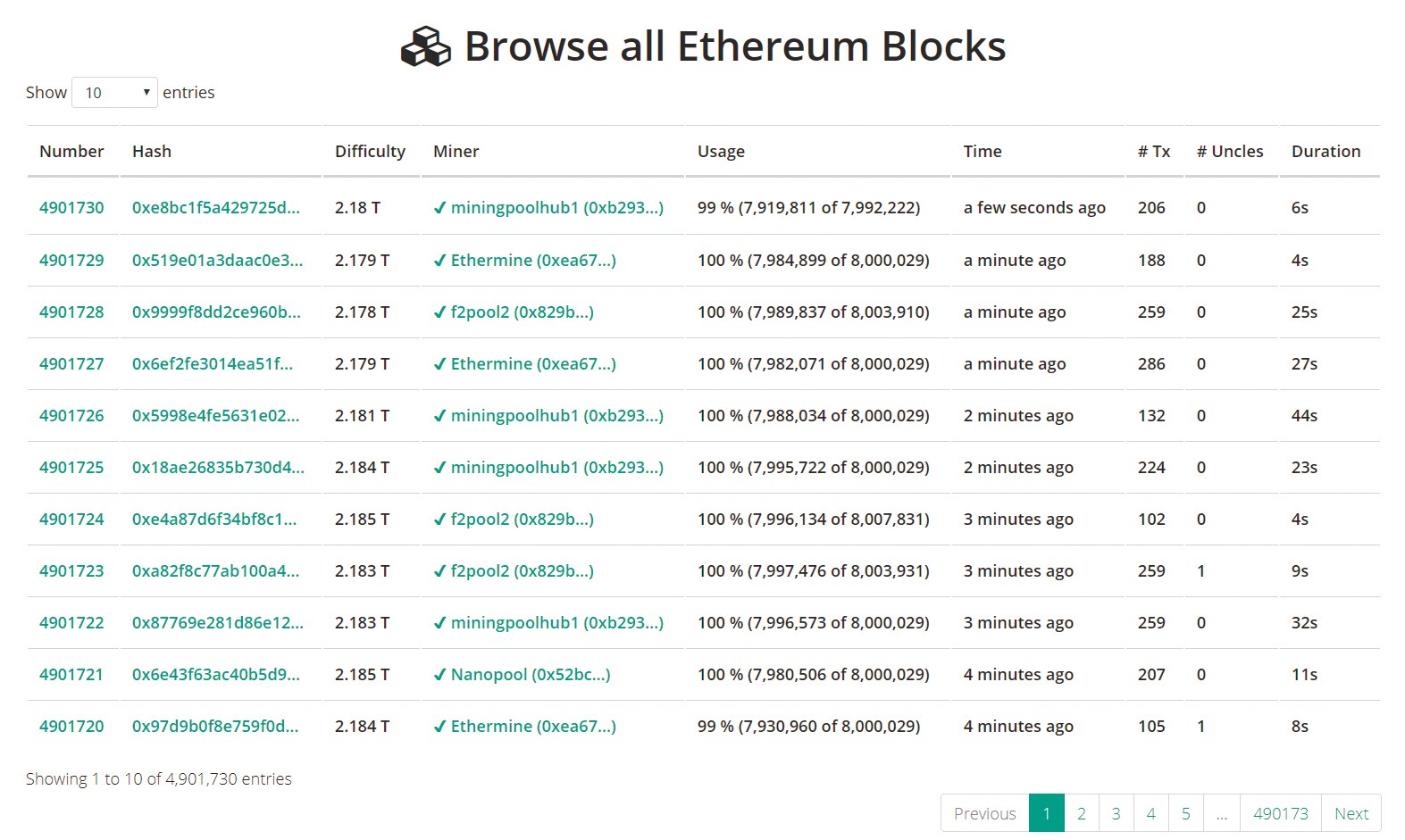Sort table by Number column header
Viewport: 1405px width, 840px height.
71,152
